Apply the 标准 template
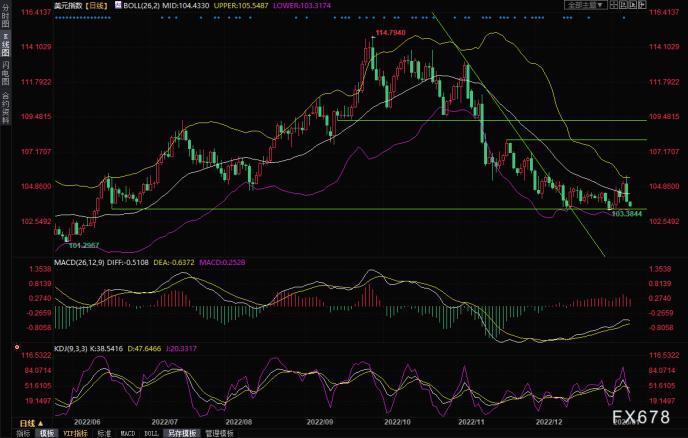The width and height of the screenshot is (688, 438). point(104,433)
